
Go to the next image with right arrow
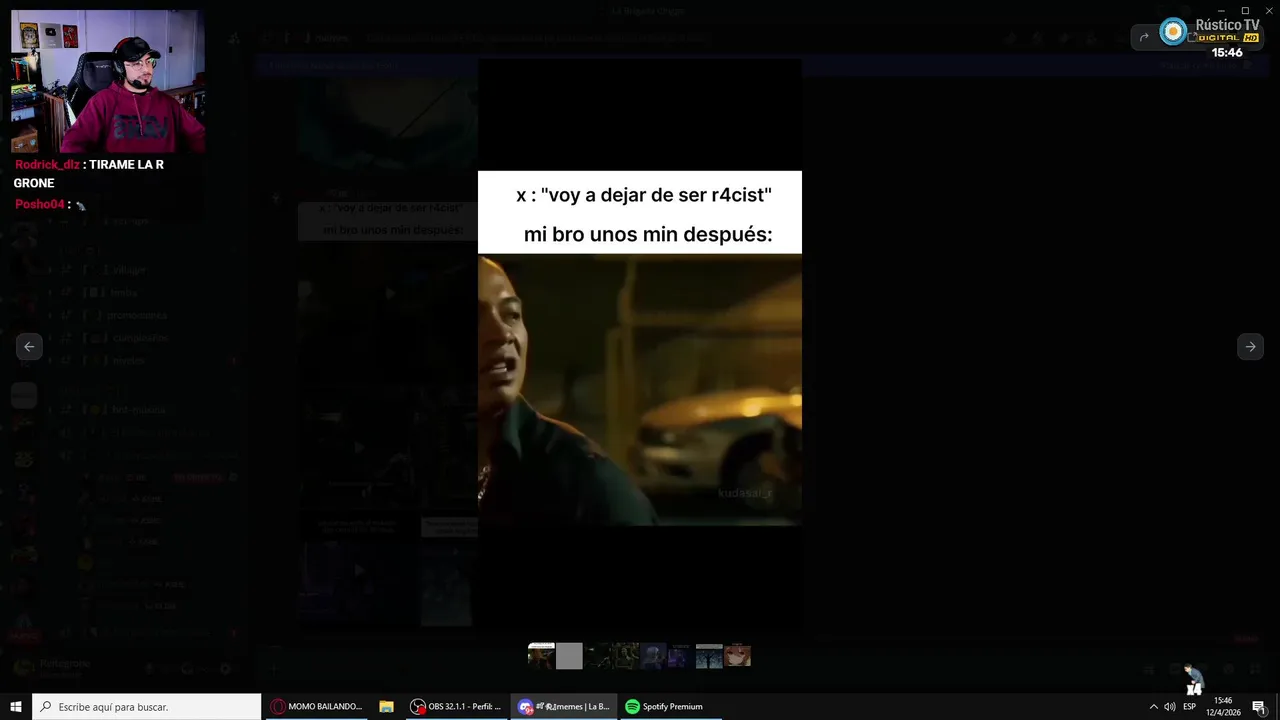tap(1250, 346)
